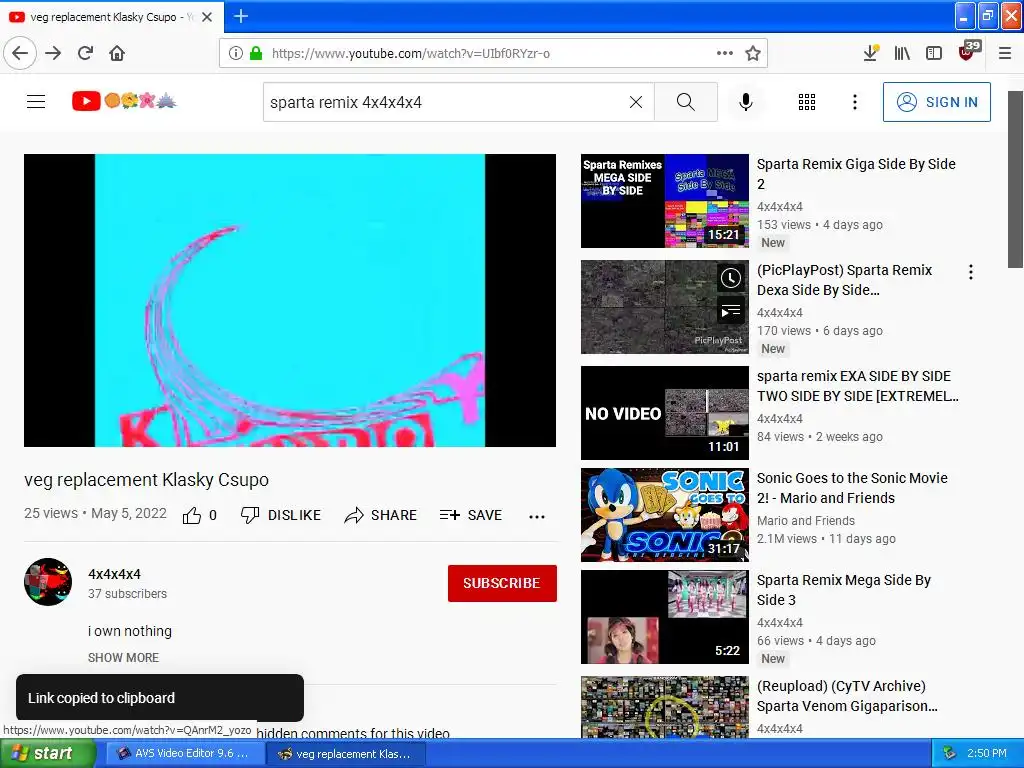Open 4x4x4x4 channel name link
The height and width of the screenshot is (768, 1024).
coord(114,574)
